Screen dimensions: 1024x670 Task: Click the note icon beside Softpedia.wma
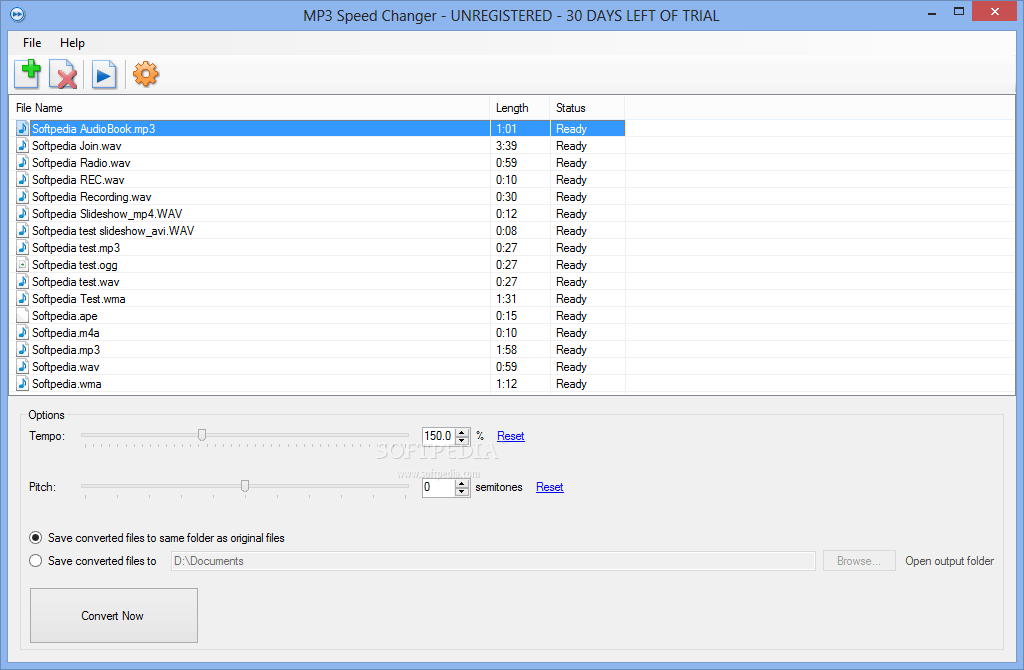coord(21,383)
